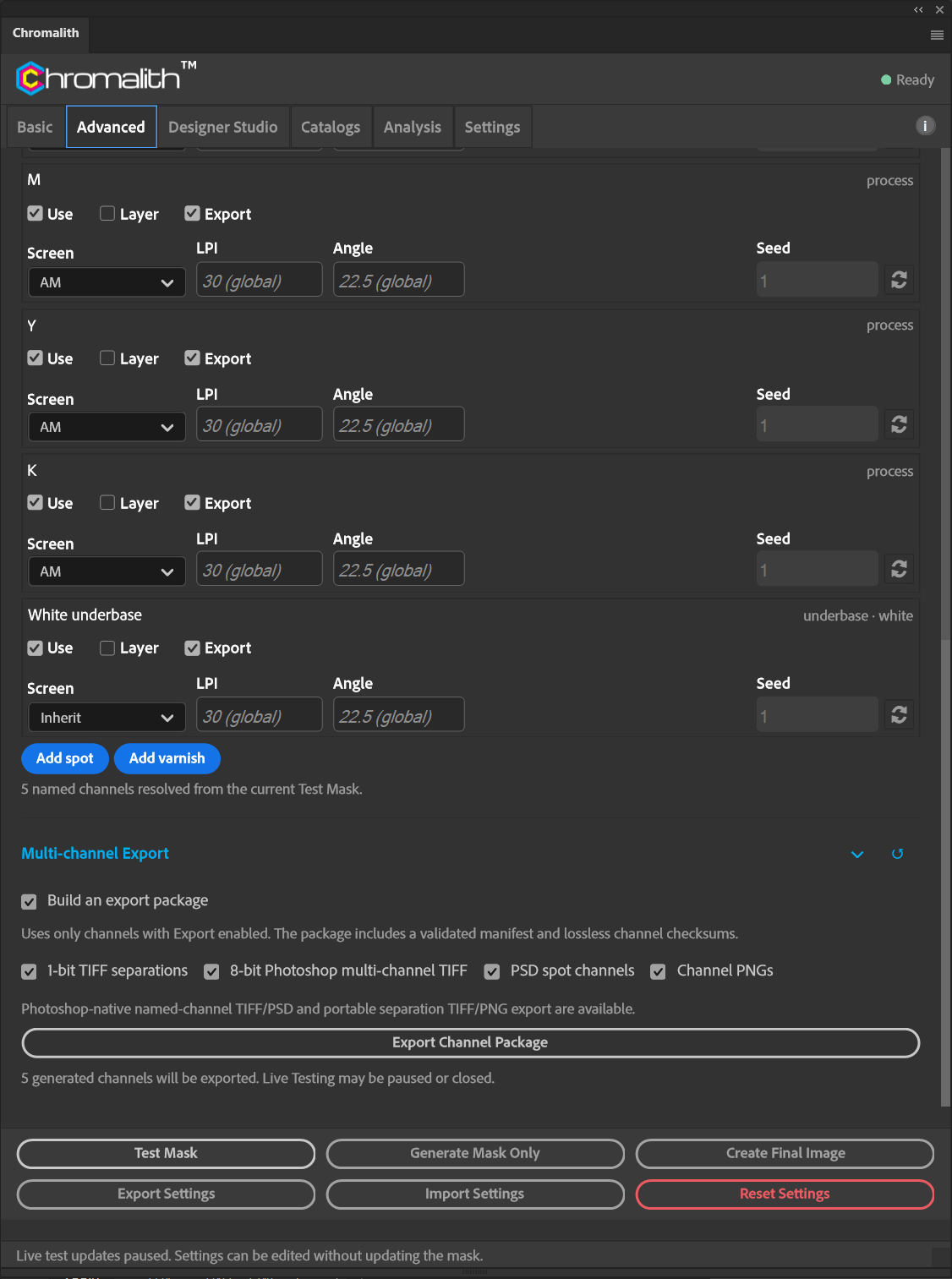This screenshot has width=952, height=1279.
Task: Close the Chromalith panel
Action: point(939,10)
